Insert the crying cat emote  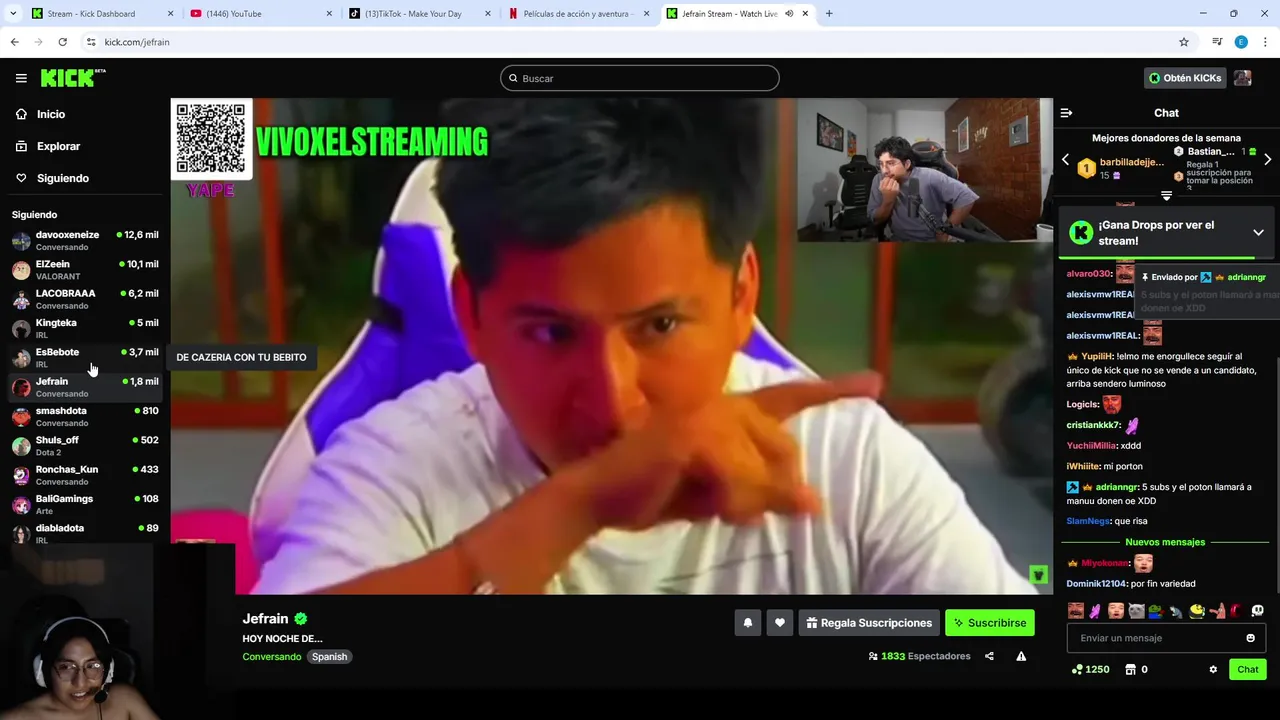pos(1136,611)
